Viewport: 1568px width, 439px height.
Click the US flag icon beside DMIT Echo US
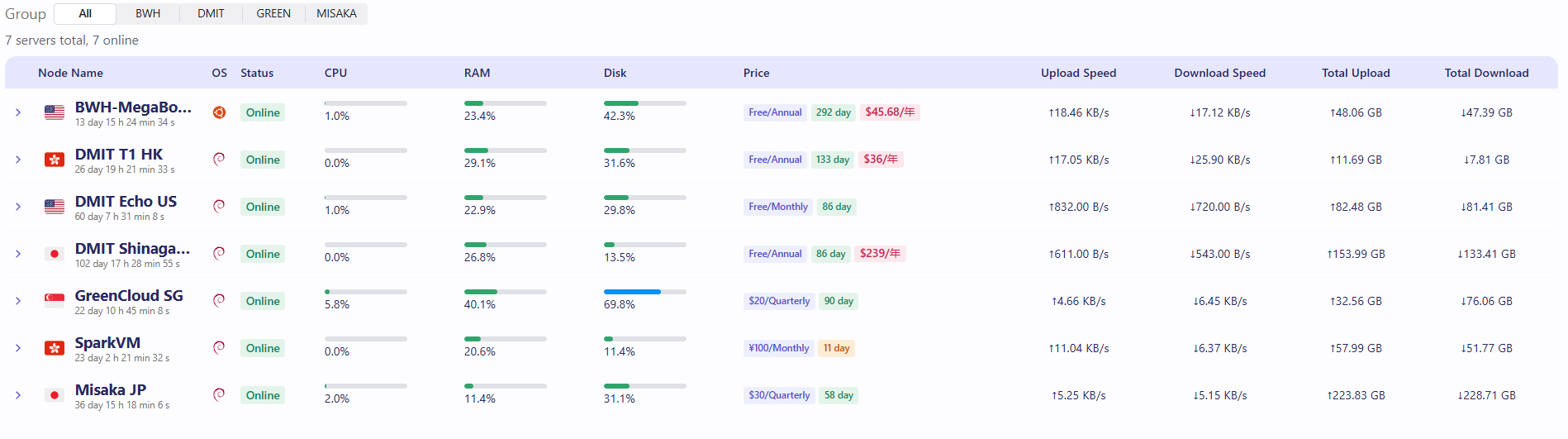click(55, 207)
